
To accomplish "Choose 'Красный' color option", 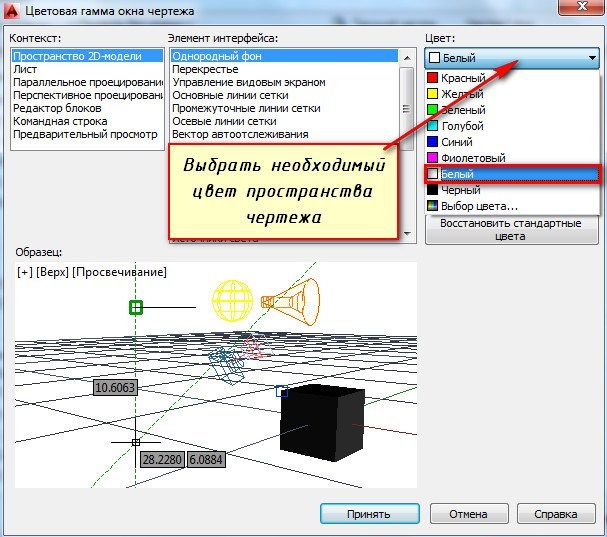I will coord(513,78).
